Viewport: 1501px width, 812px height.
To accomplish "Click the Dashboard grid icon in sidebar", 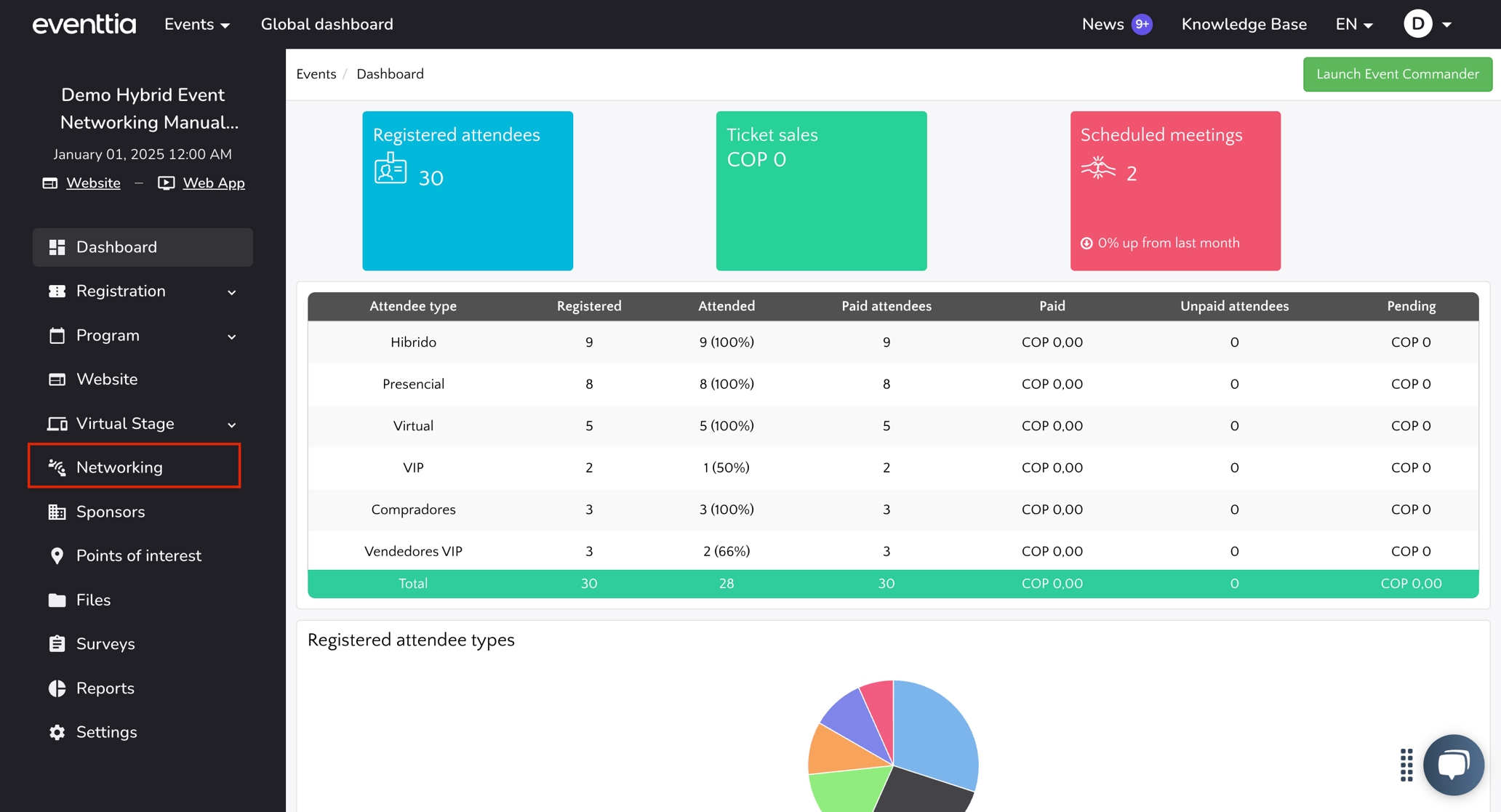I will pyautogui.click(x=57, y=247).
